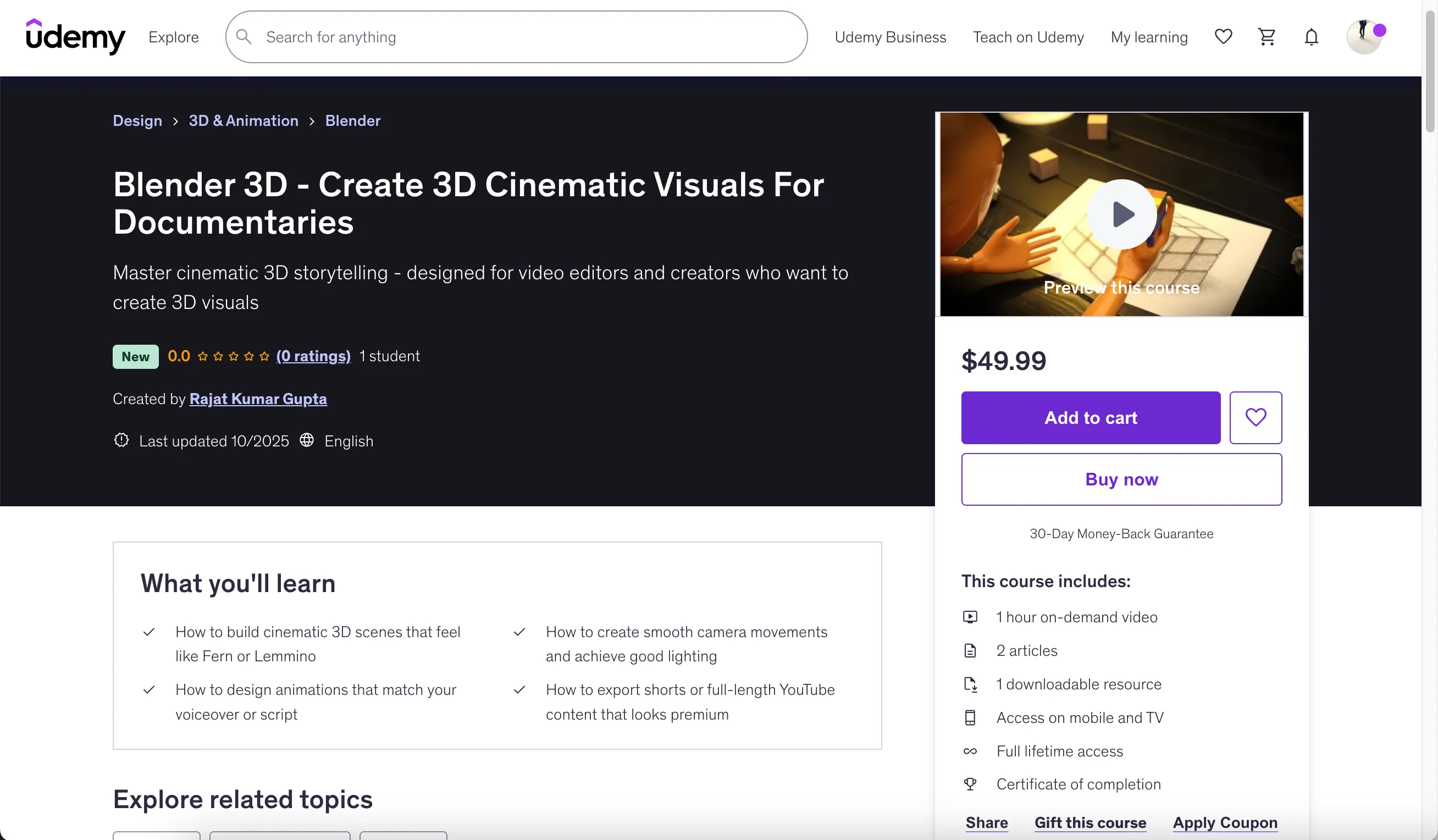Open the notifications bell

pos(1312,37)
